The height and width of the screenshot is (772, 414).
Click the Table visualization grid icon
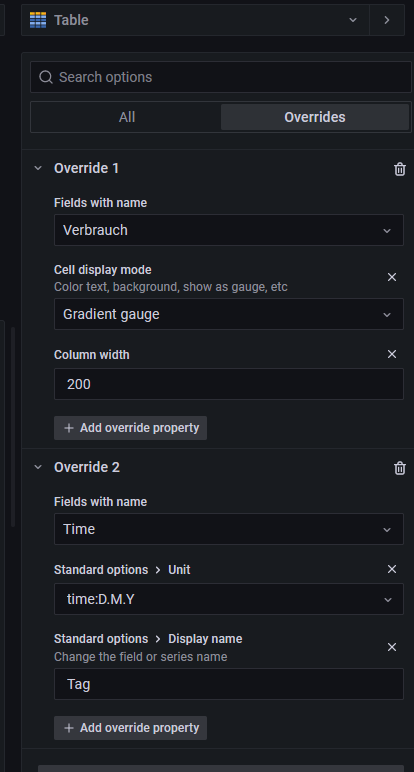pos(38,20)
